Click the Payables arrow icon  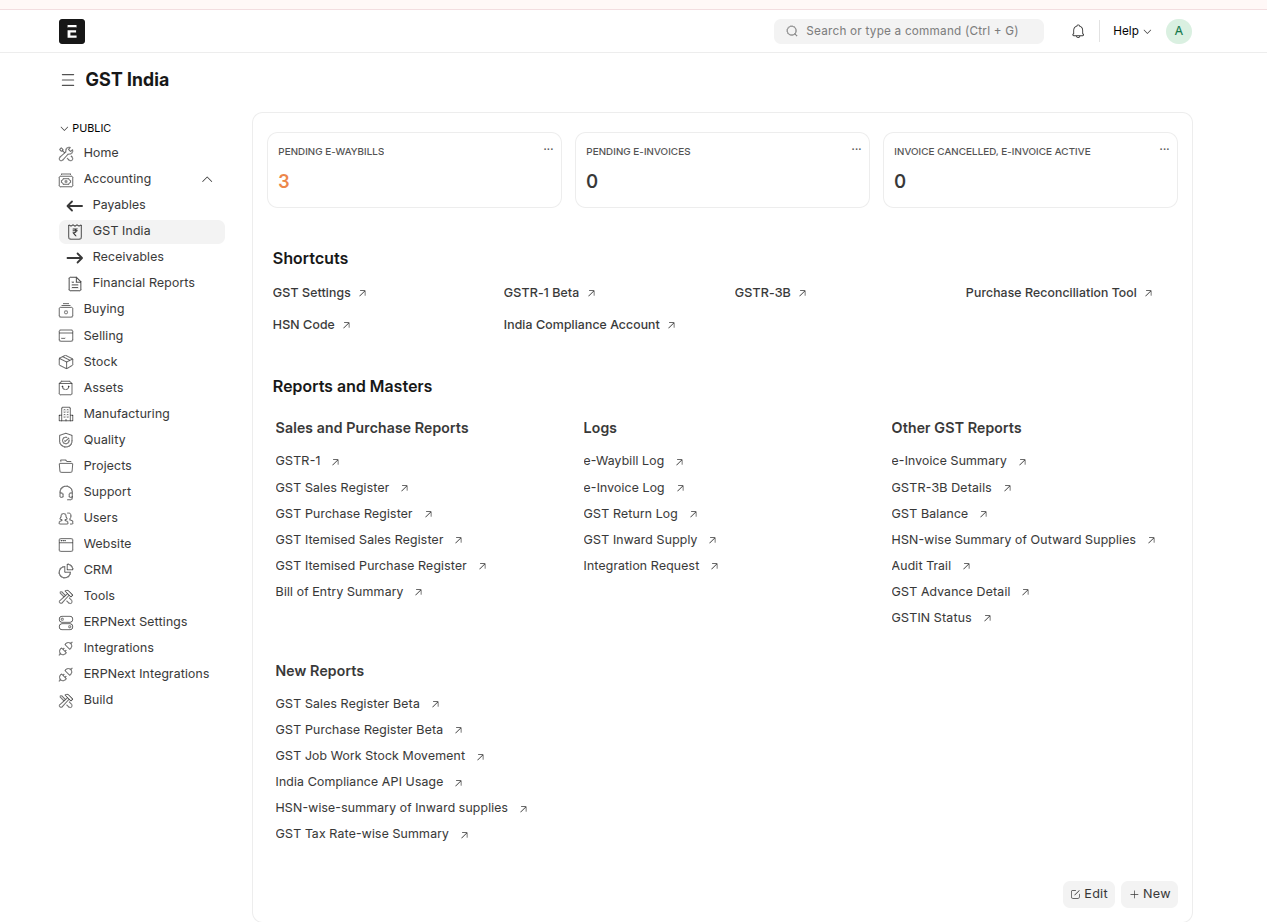point(75,205)
